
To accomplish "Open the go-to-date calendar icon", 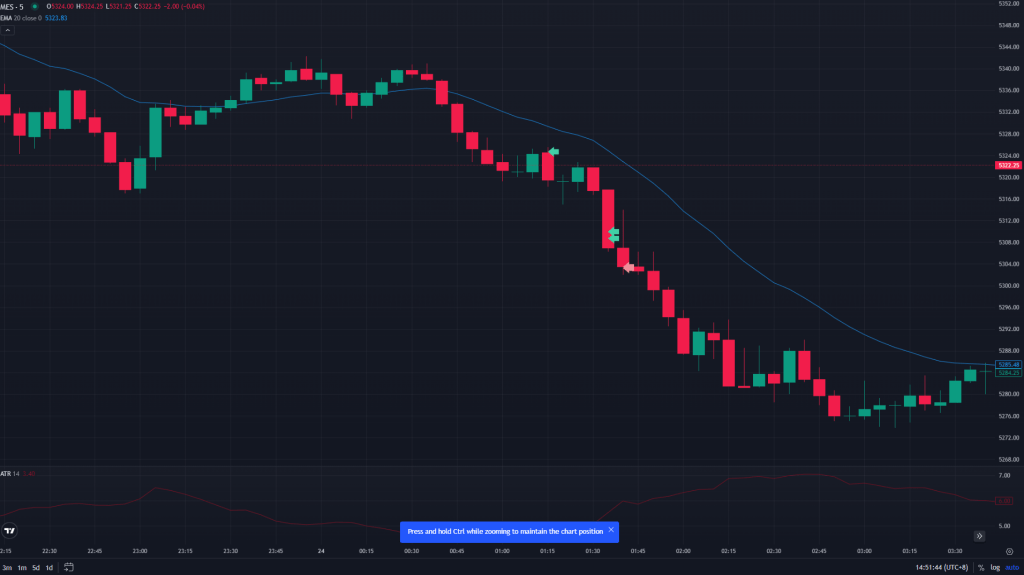I will pyautogui.click(x=69, y=567).
